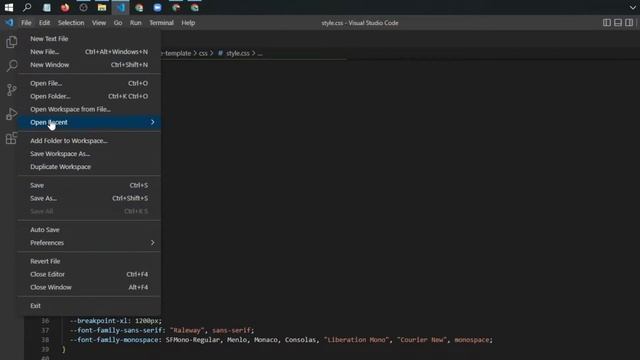This screenshot has height=360, width=640.
Task: Open the Help menu
Action: [188, 23]
